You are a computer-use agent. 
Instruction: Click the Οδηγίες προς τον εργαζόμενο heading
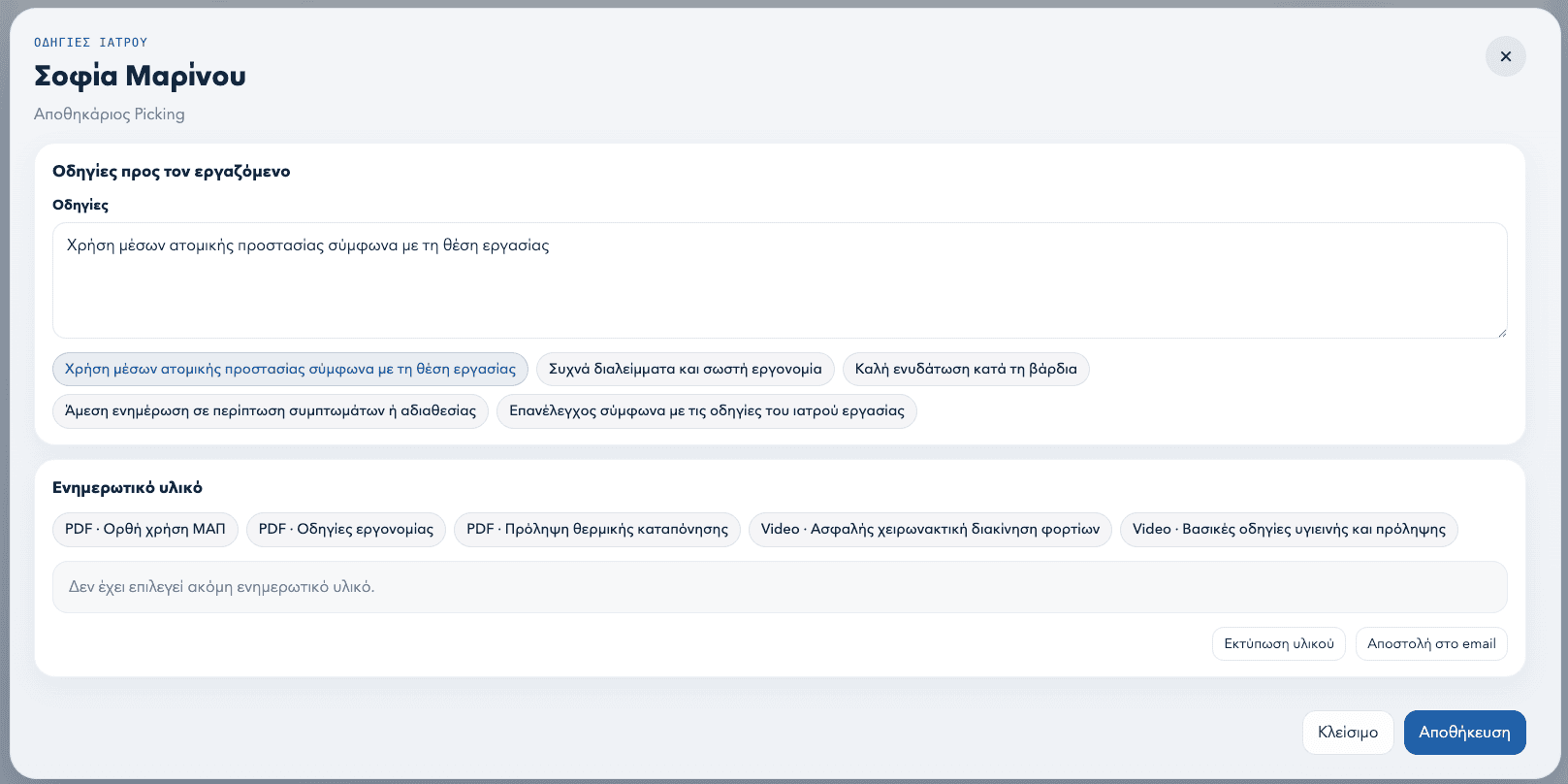click(x=172, y=171)
